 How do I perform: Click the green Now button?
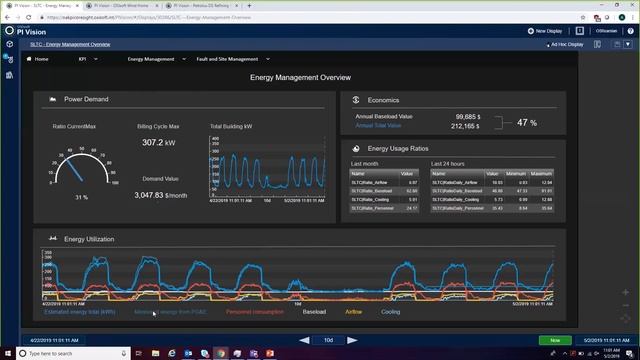pos(555,340)
